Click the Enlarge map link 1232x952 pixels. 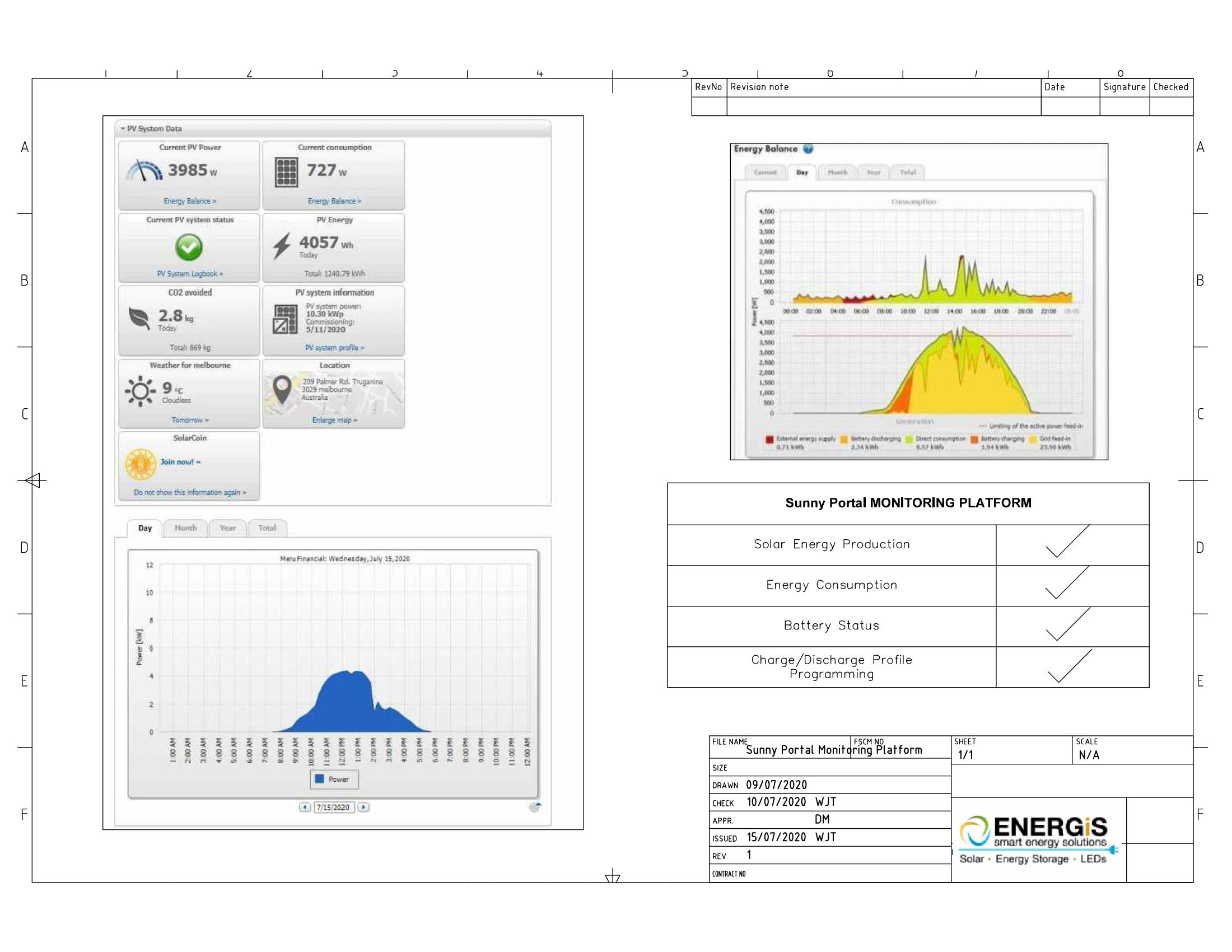point(334,420)
